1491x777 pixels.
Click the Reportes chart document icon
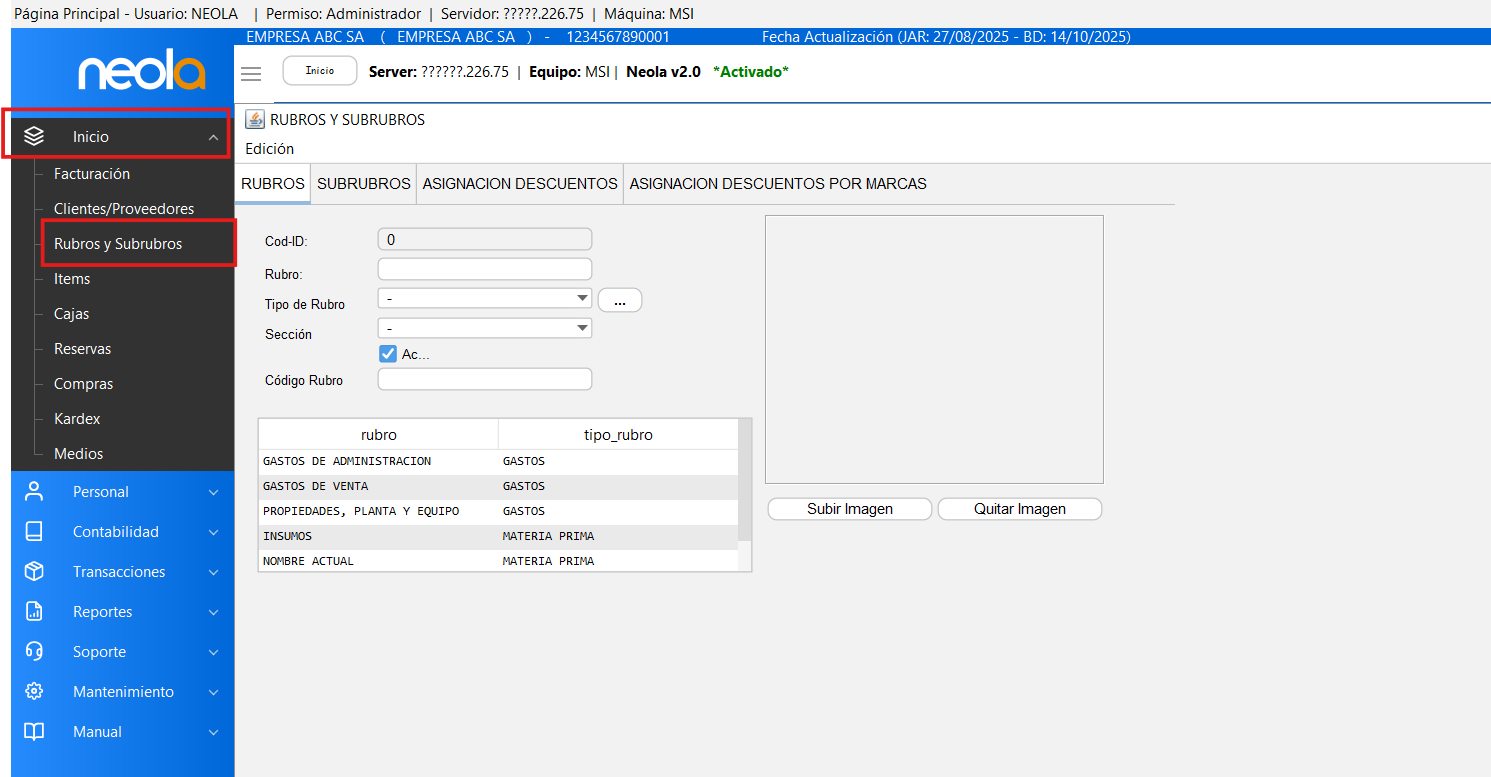[34, 611]
